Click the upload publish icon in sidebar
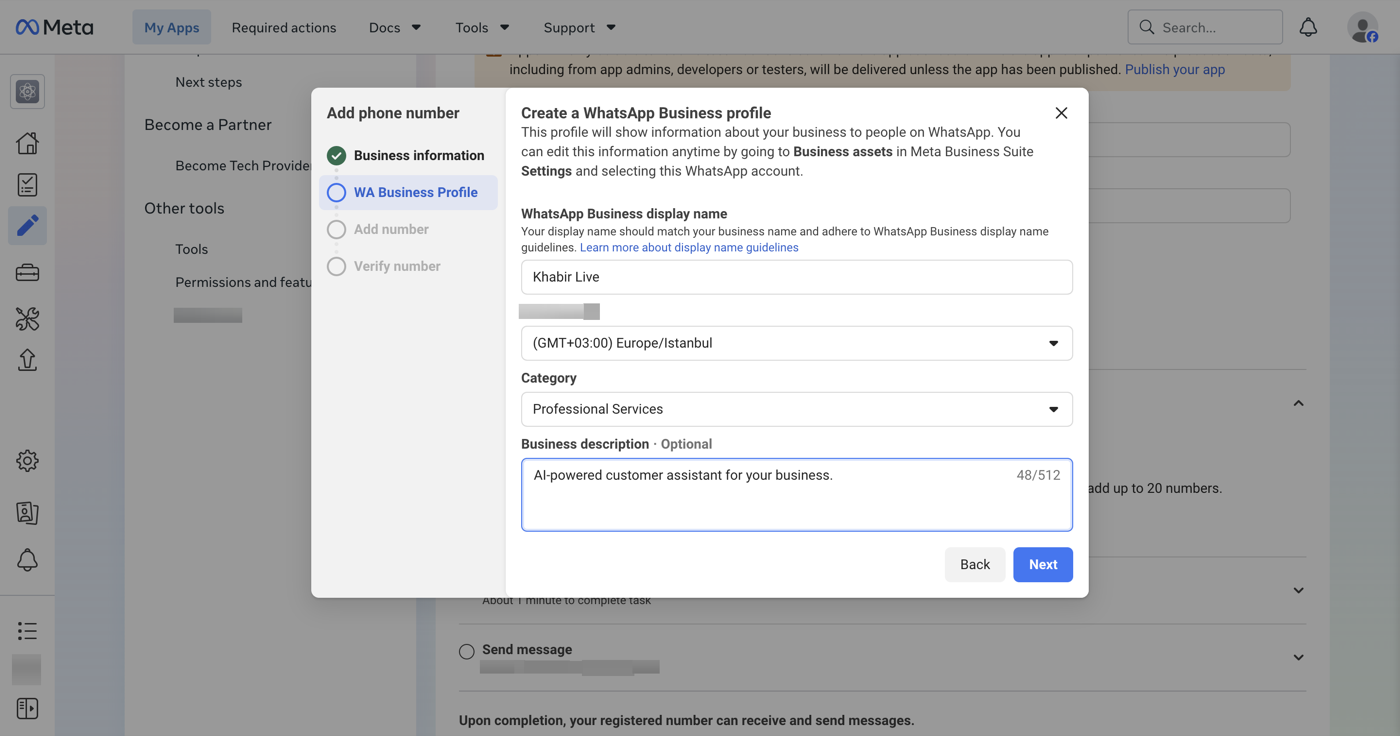This screenshot has height=736, width=1400. click(27, 360)
